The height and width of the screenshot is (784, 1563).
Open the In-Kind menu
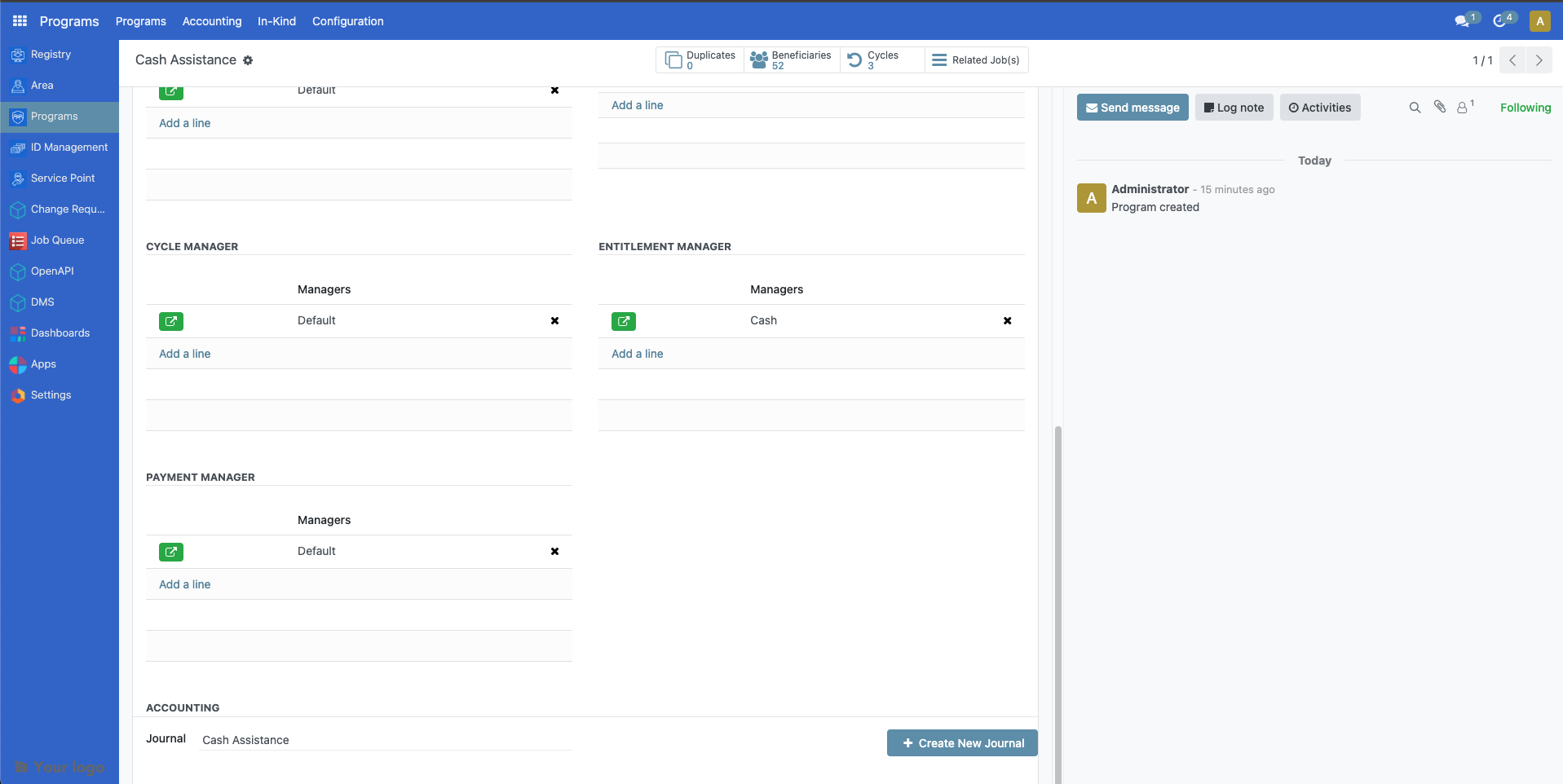pos(276,21)
